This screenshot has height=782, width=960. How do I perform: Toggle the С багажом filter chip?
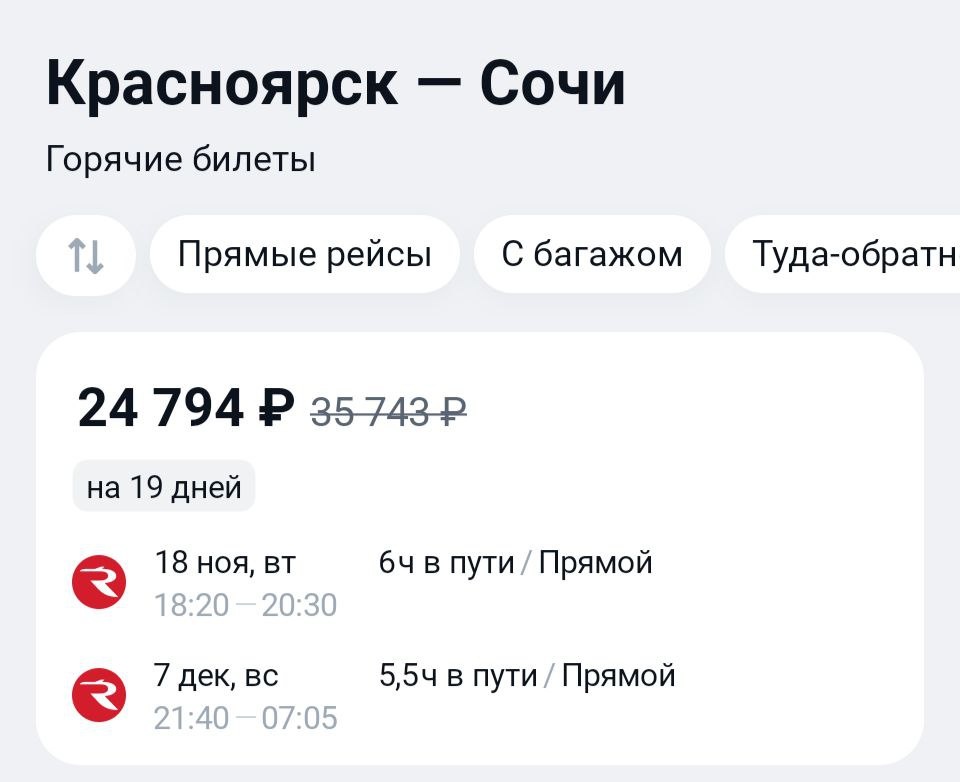pyautogui.click(x=592, y=255)
